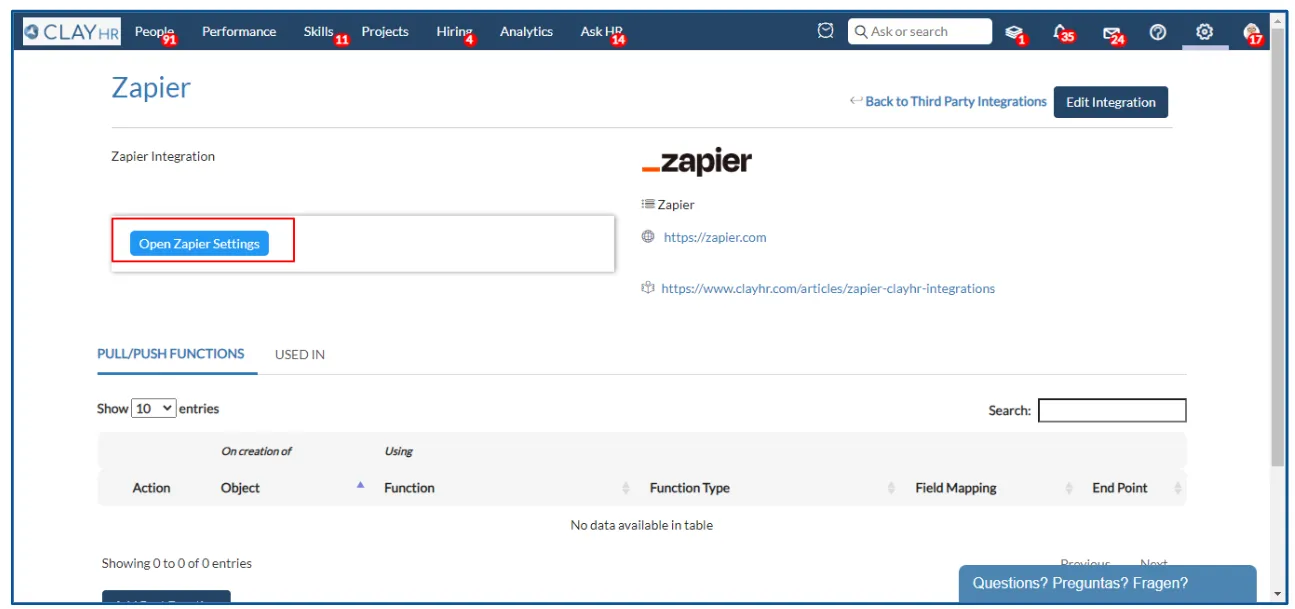Sort table by Function Type column
Viewport: 1295px width, 609px height.
coord(771,487)
